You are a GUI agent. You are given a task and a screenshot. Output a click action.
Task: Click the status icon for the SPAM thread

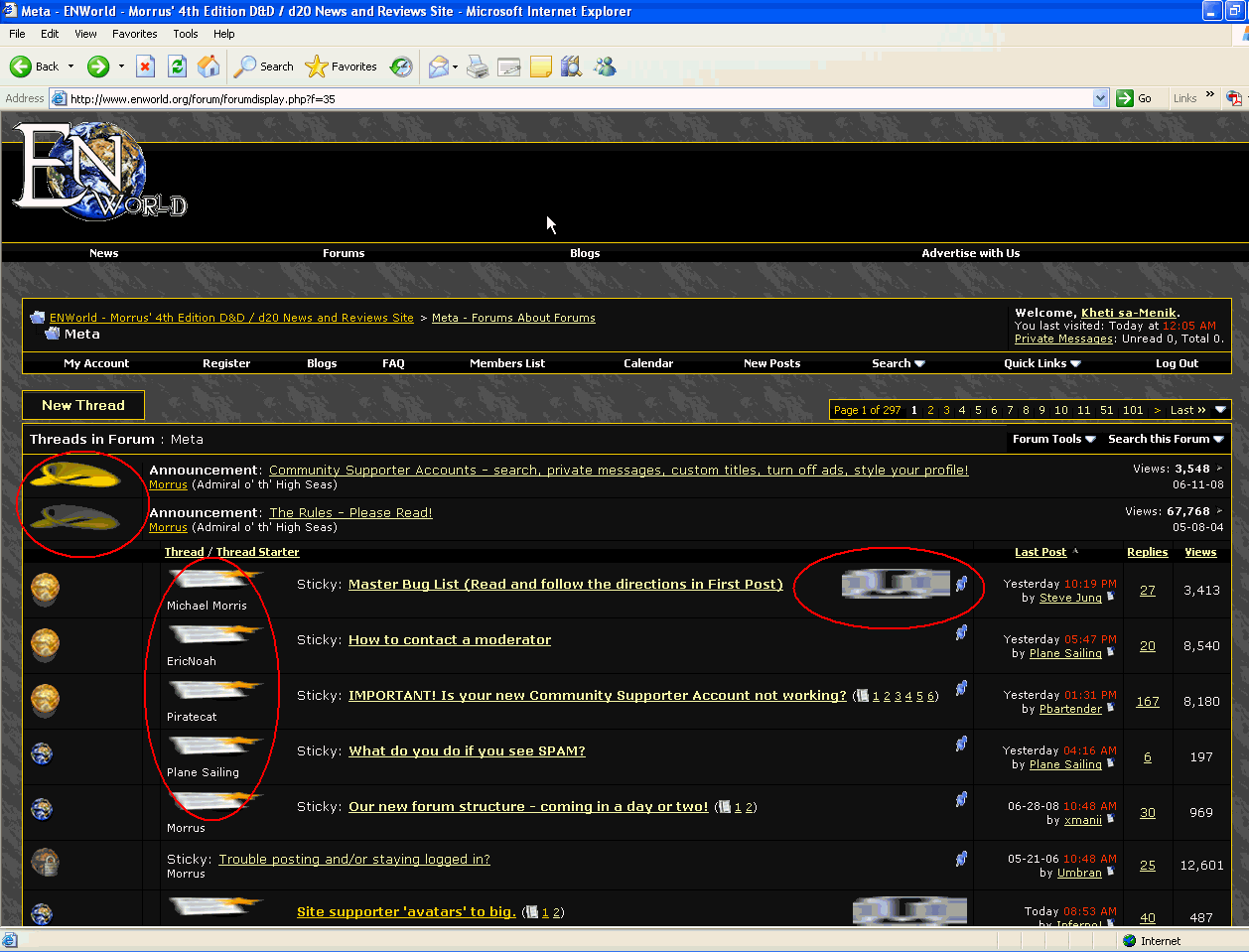[x=42, y=754]
